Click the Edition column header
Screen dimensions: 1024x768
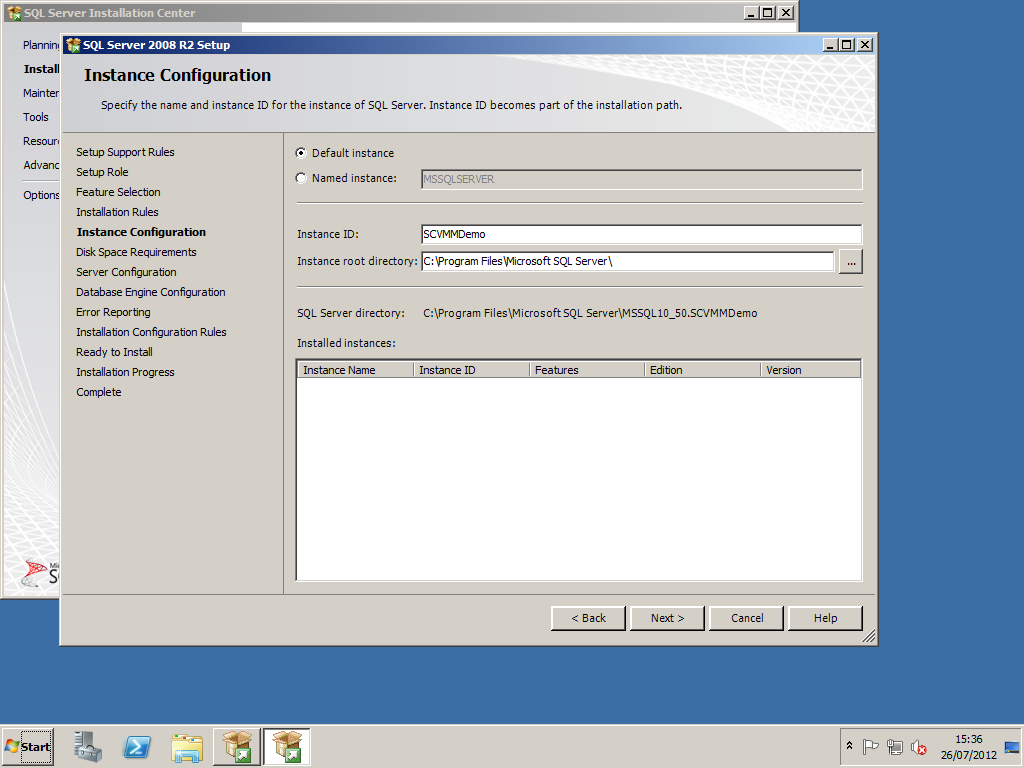pyautogui.click(x=702, y=370)
